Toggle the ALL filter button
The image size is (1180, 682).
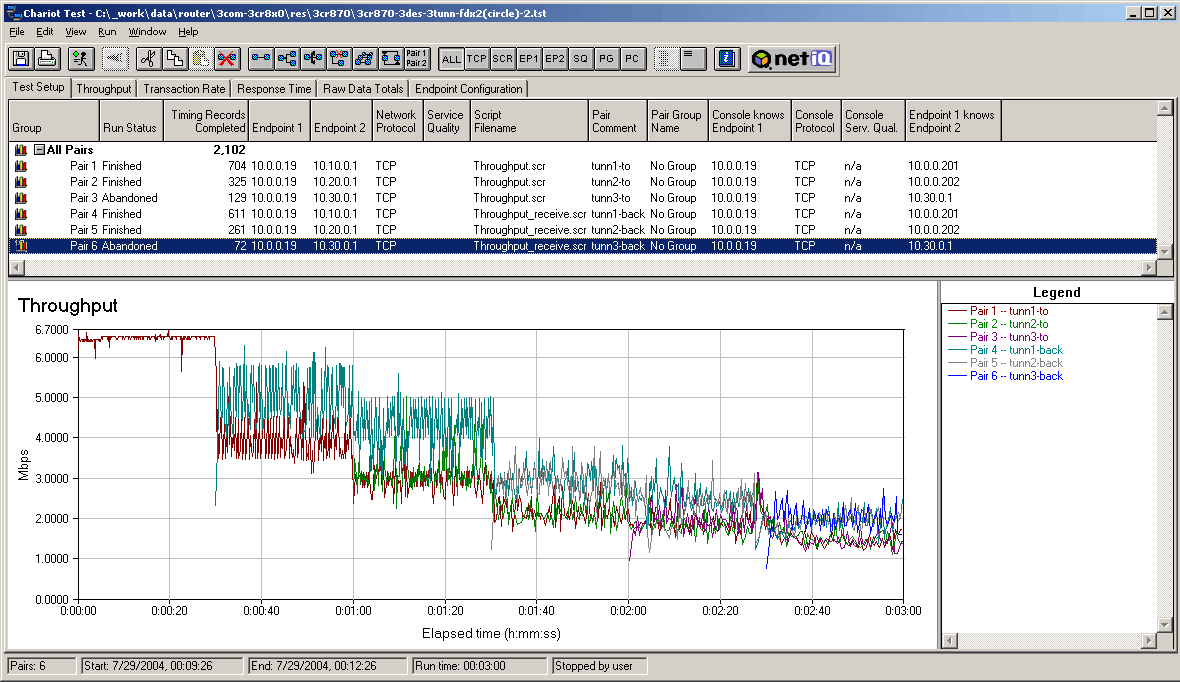[x=451, y=59]
